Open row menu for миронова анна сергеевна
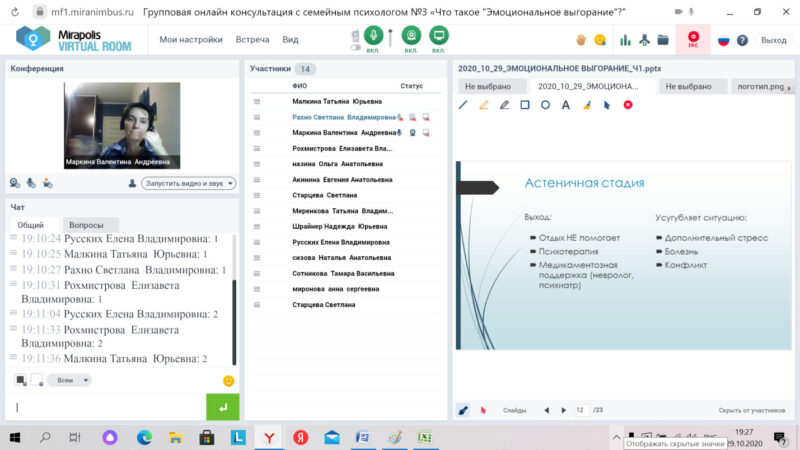The image size is (800, 450). [257, 289]
